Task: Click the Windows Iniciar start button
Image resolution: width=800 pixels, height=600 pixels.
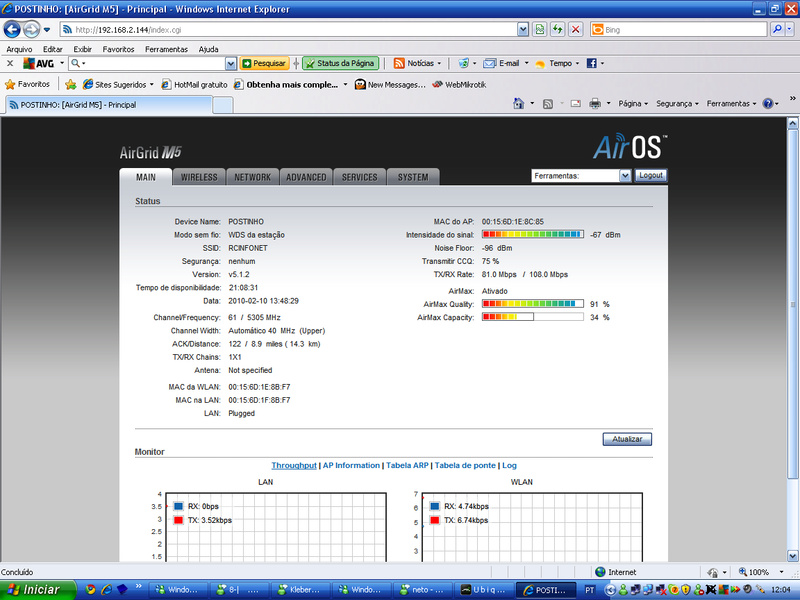Action: [38, 590]
